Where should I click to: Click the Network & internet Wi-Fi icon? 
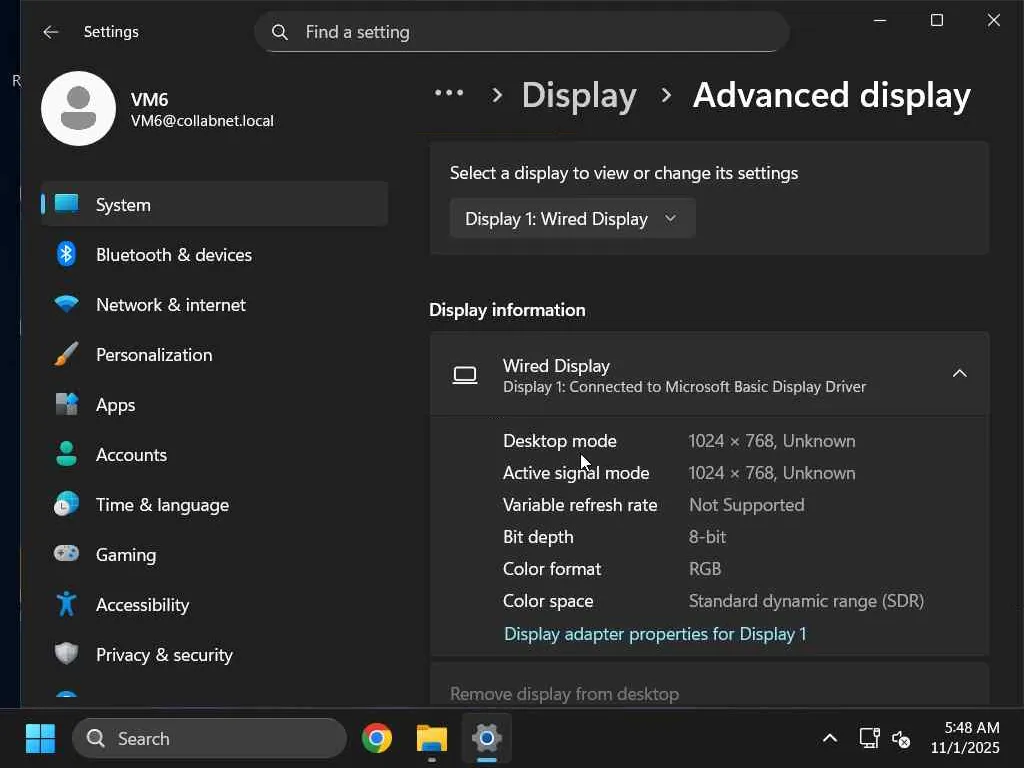(66, 304)
